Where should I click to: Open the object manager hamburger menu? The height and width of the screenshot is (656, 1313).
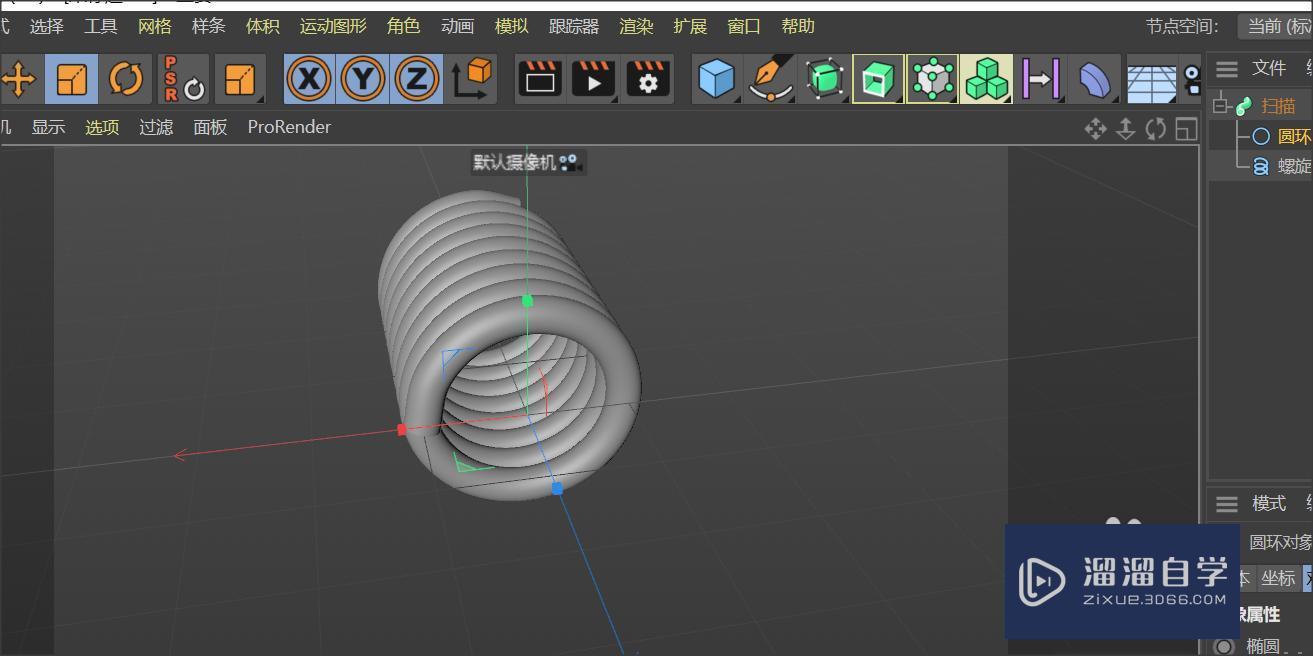(x=1225, y=68)
